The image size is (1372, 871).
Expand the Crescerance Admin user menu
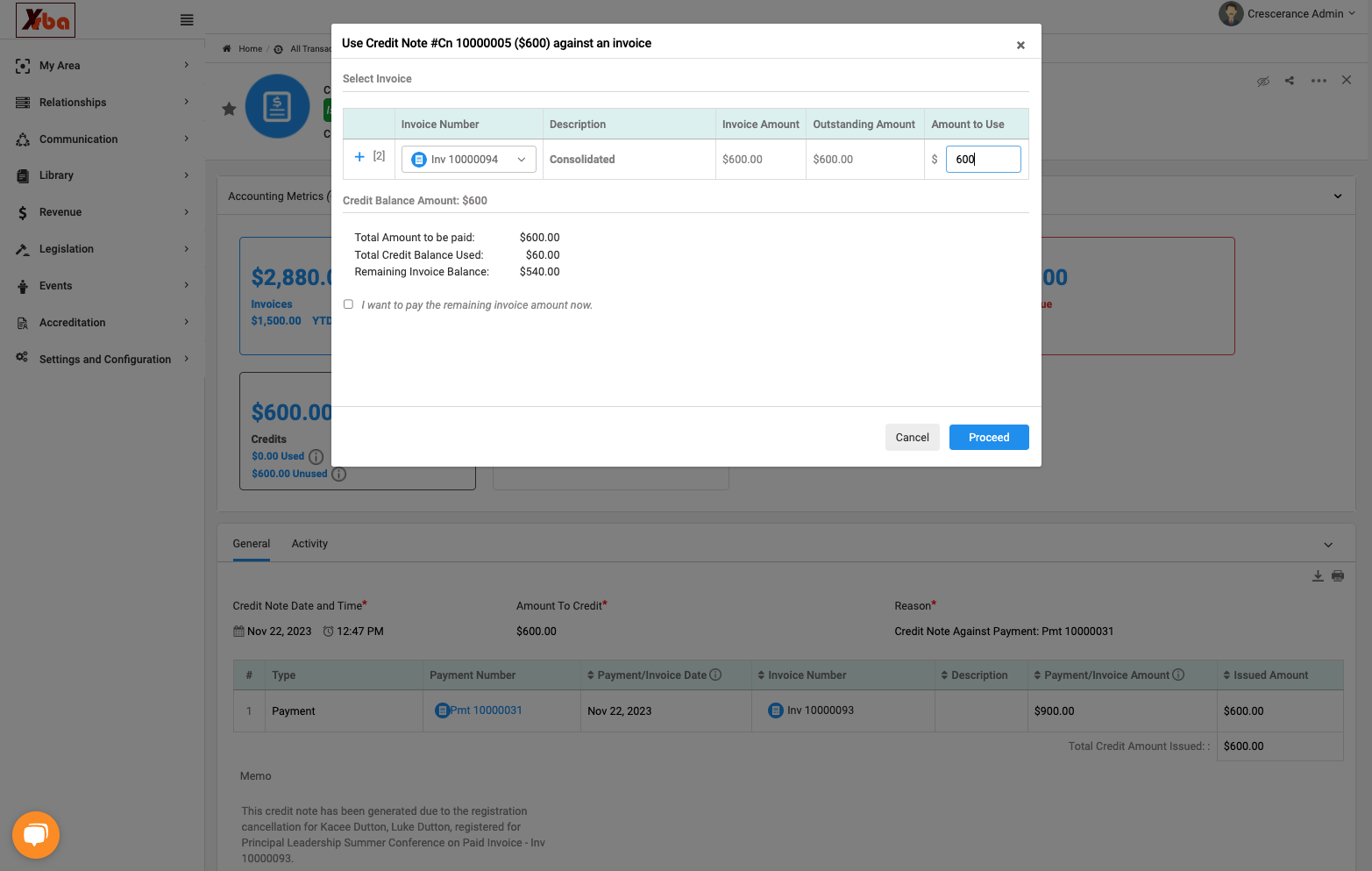click(1287, 14)
